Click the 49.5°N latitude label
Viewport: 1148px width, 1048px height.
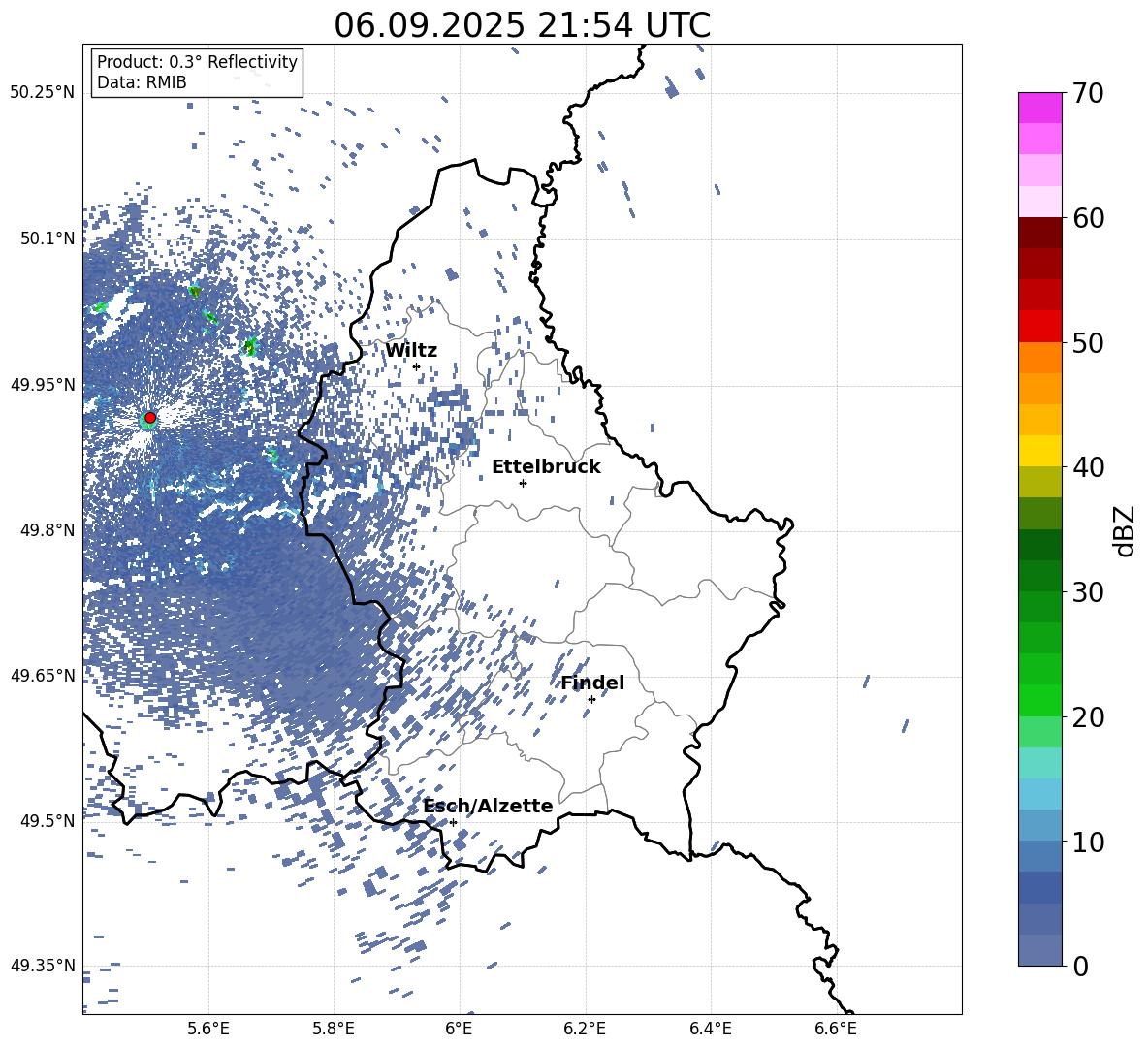pos(48,820)
